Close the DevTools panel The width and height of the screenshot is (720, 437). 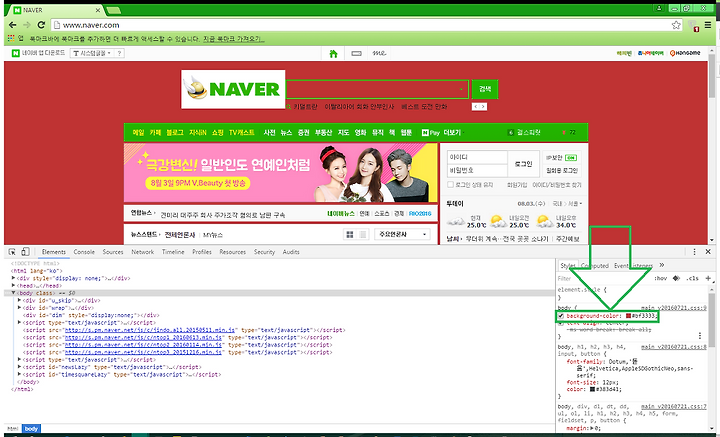pyautogui.click(x=708, y=252)
